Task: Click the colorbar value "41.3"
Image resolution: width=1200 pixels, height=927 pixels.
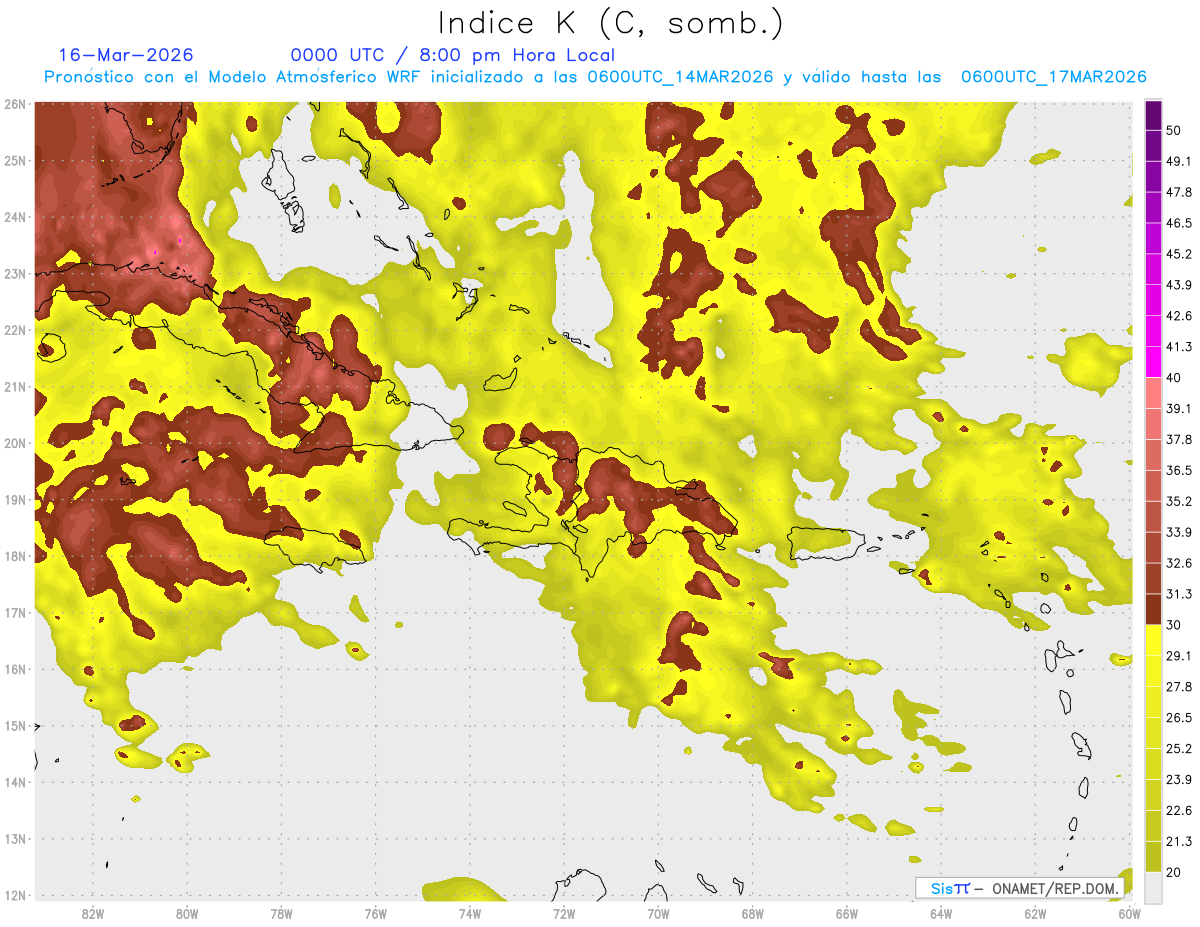Action: [x=1179, y=346]
